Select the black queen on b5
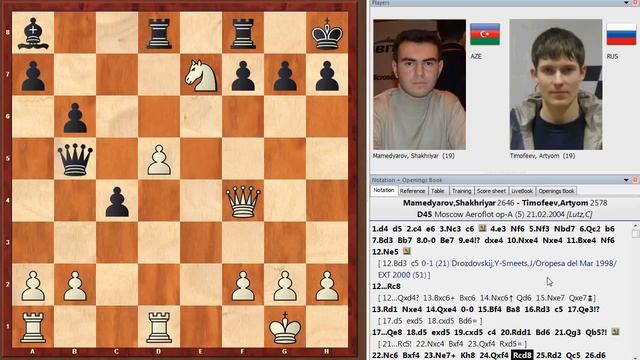Viewport: 640px width, 360px height. 75,160
